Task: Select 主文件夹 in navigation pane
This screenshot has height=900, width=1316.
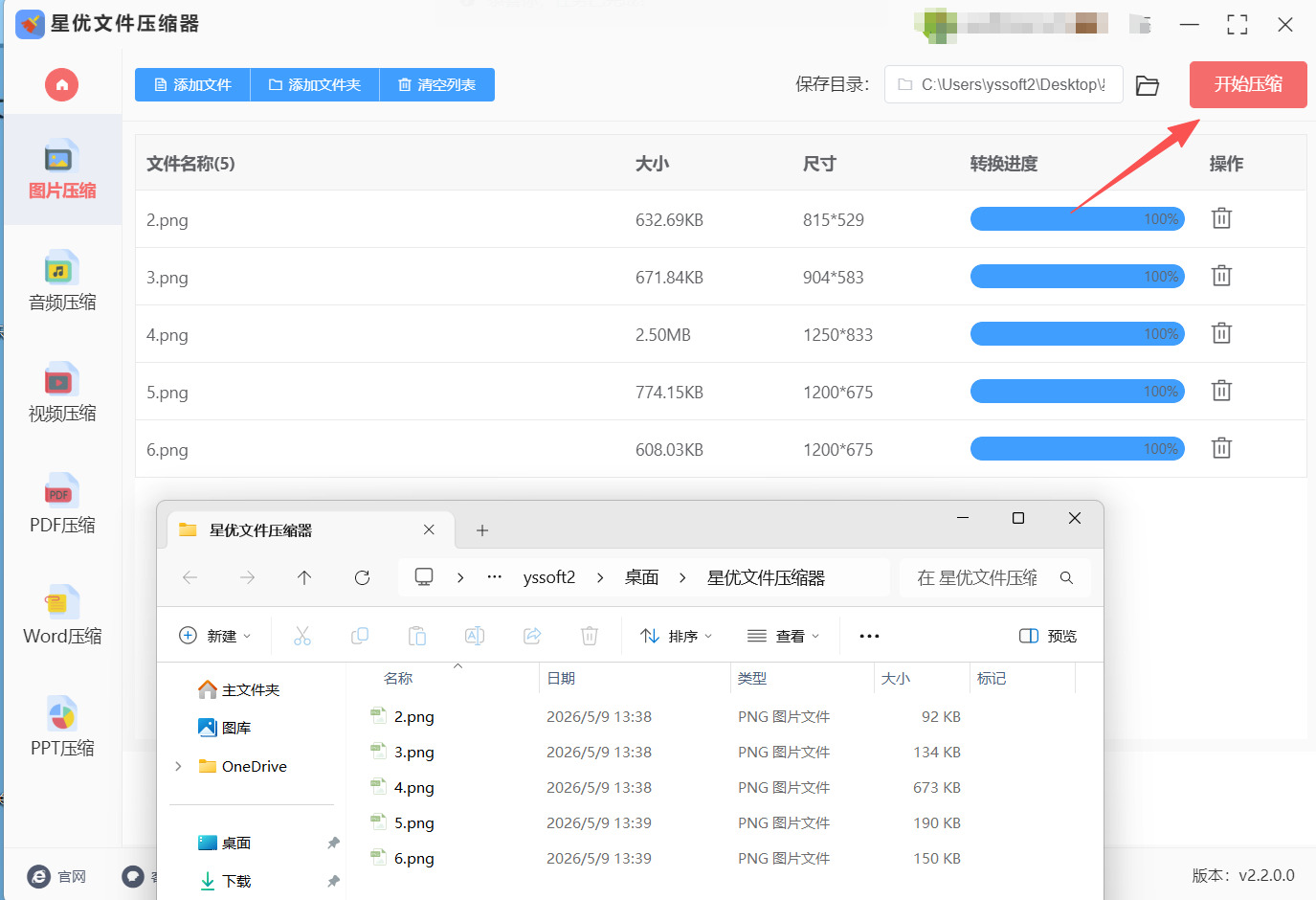Action: pos(239,689)
